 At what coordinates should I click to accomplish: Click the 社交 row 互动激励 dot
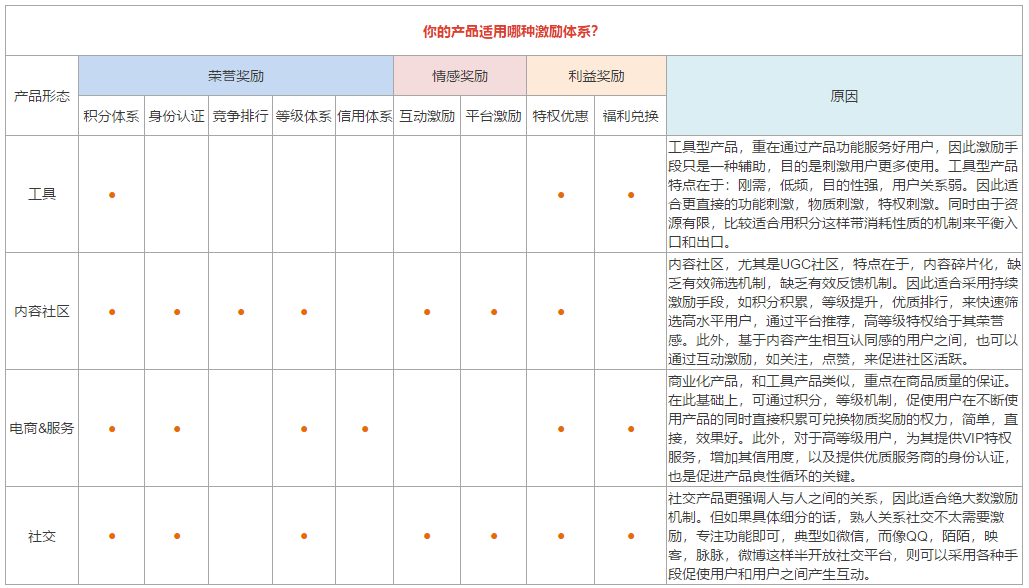coord(427,536)
